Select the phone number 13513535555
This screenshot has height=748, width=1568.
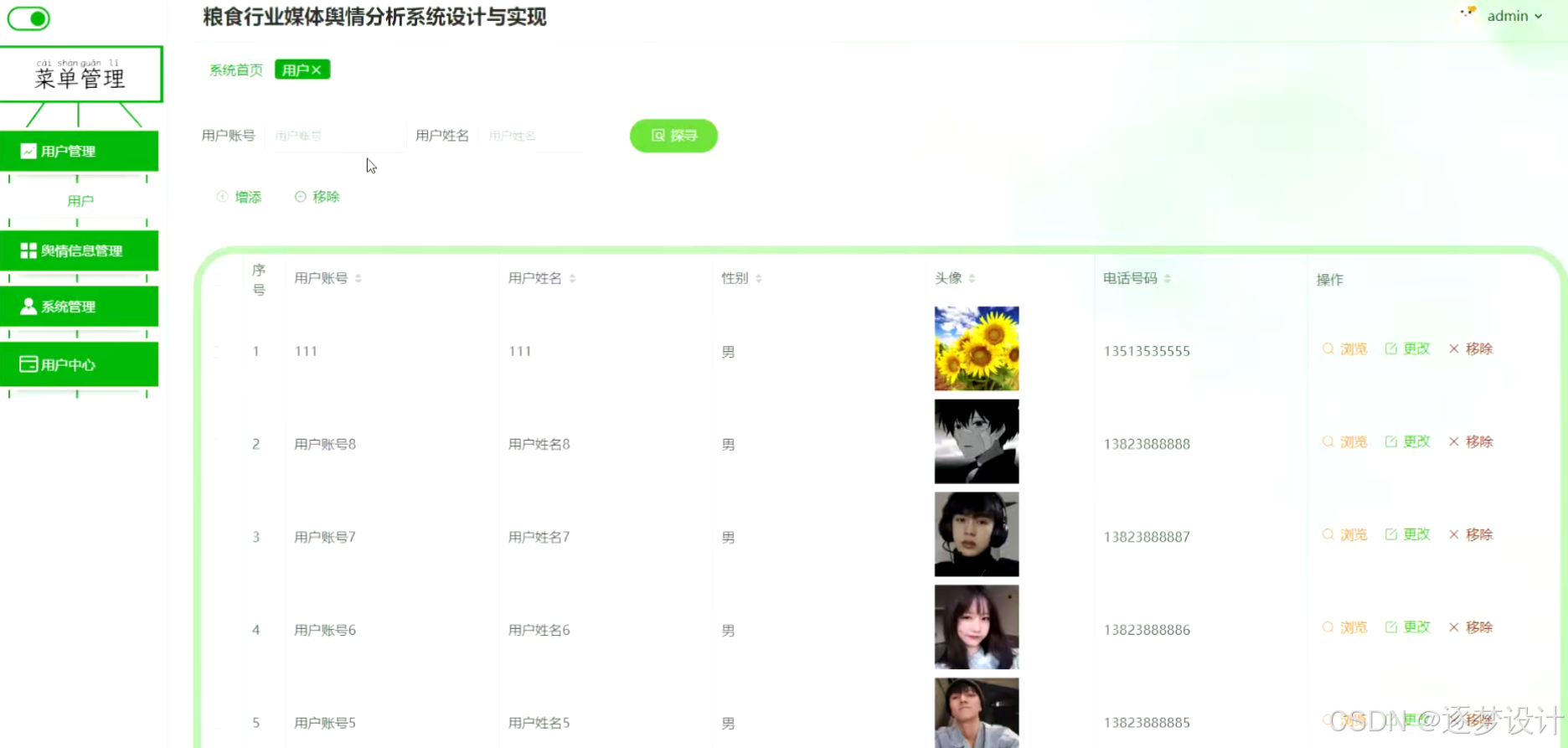[1147, 351]
